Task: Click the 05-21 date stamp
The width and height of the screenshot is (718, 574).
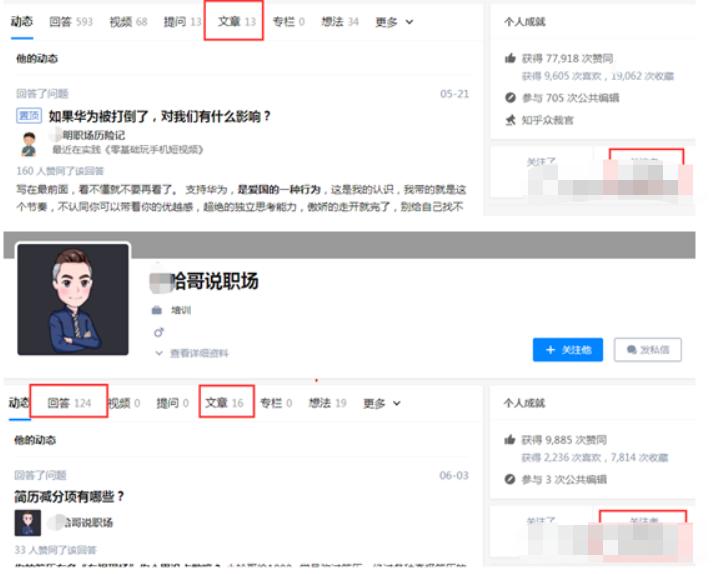Action: tap(454, 94)
